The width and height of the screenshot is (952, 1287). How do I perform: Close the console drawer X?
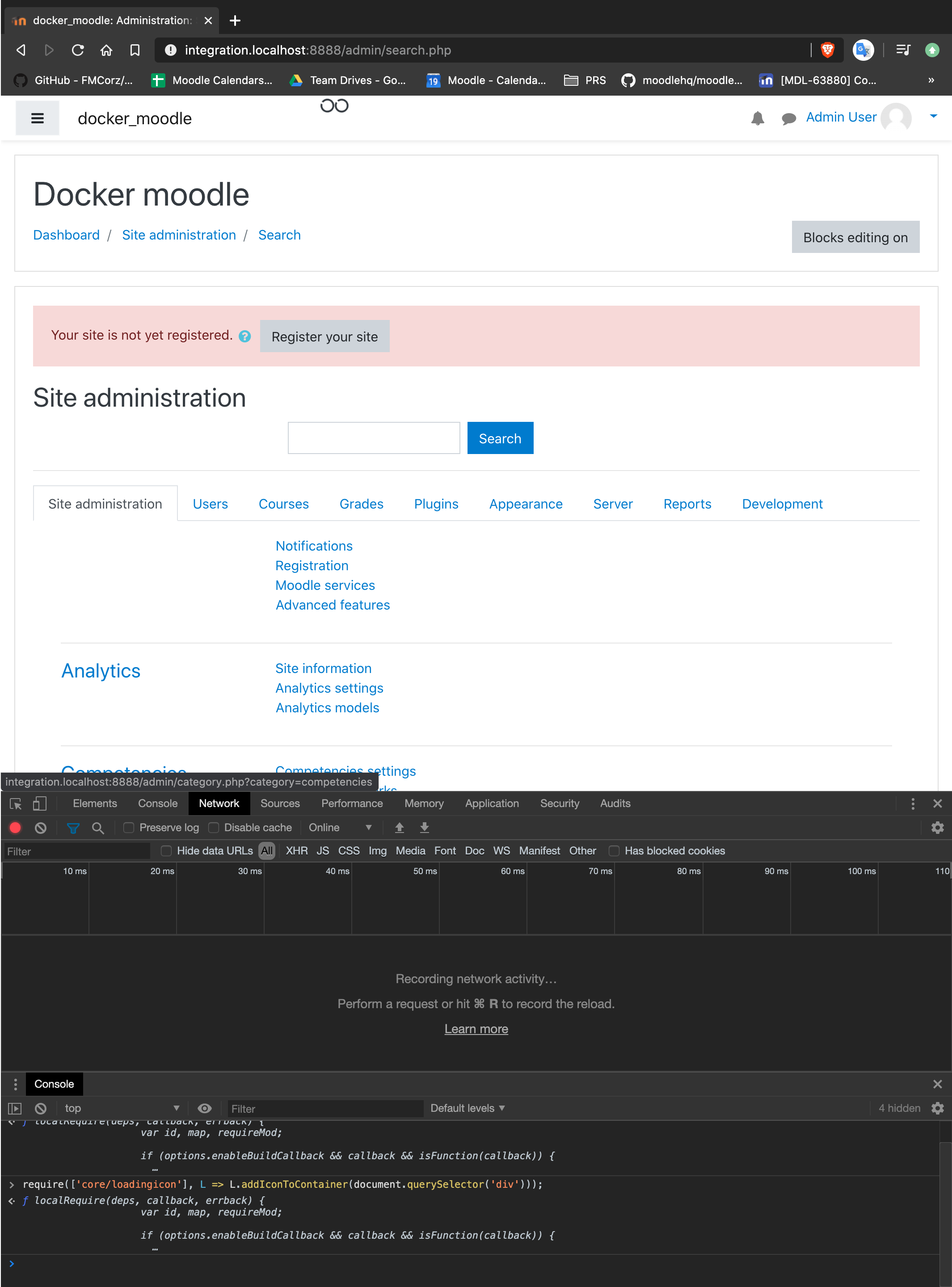(x=938, y=1084)
